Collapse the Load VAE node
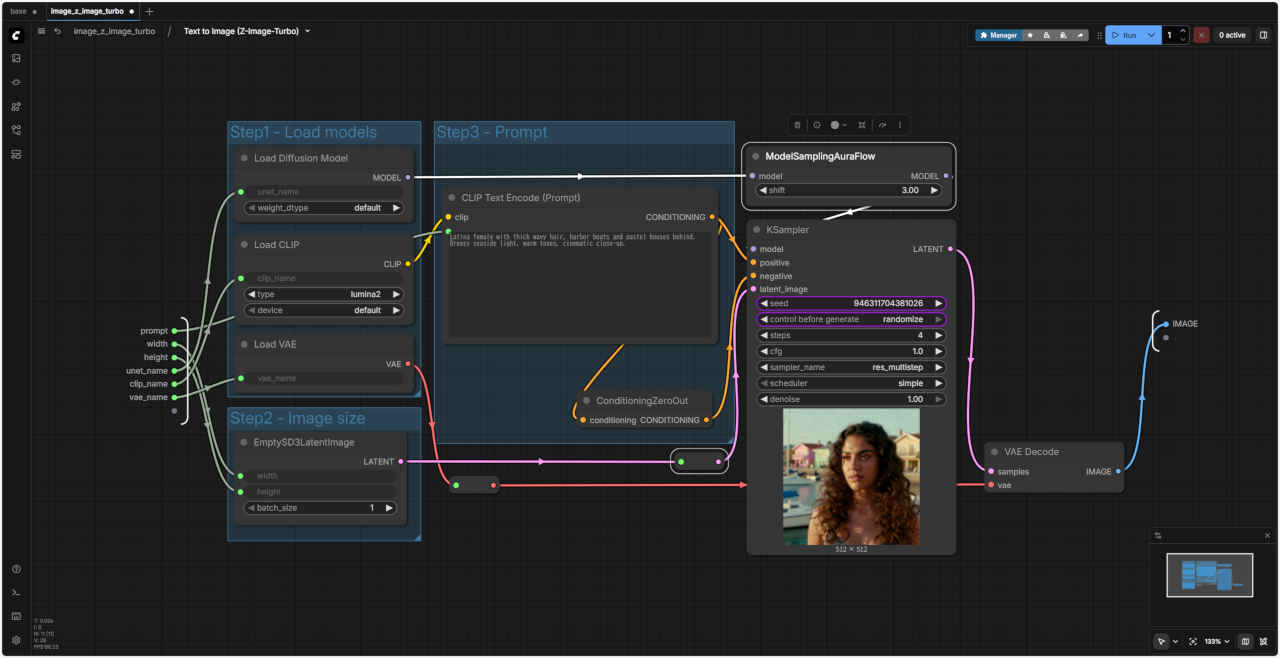1280x658 pixels. point(244,344)
